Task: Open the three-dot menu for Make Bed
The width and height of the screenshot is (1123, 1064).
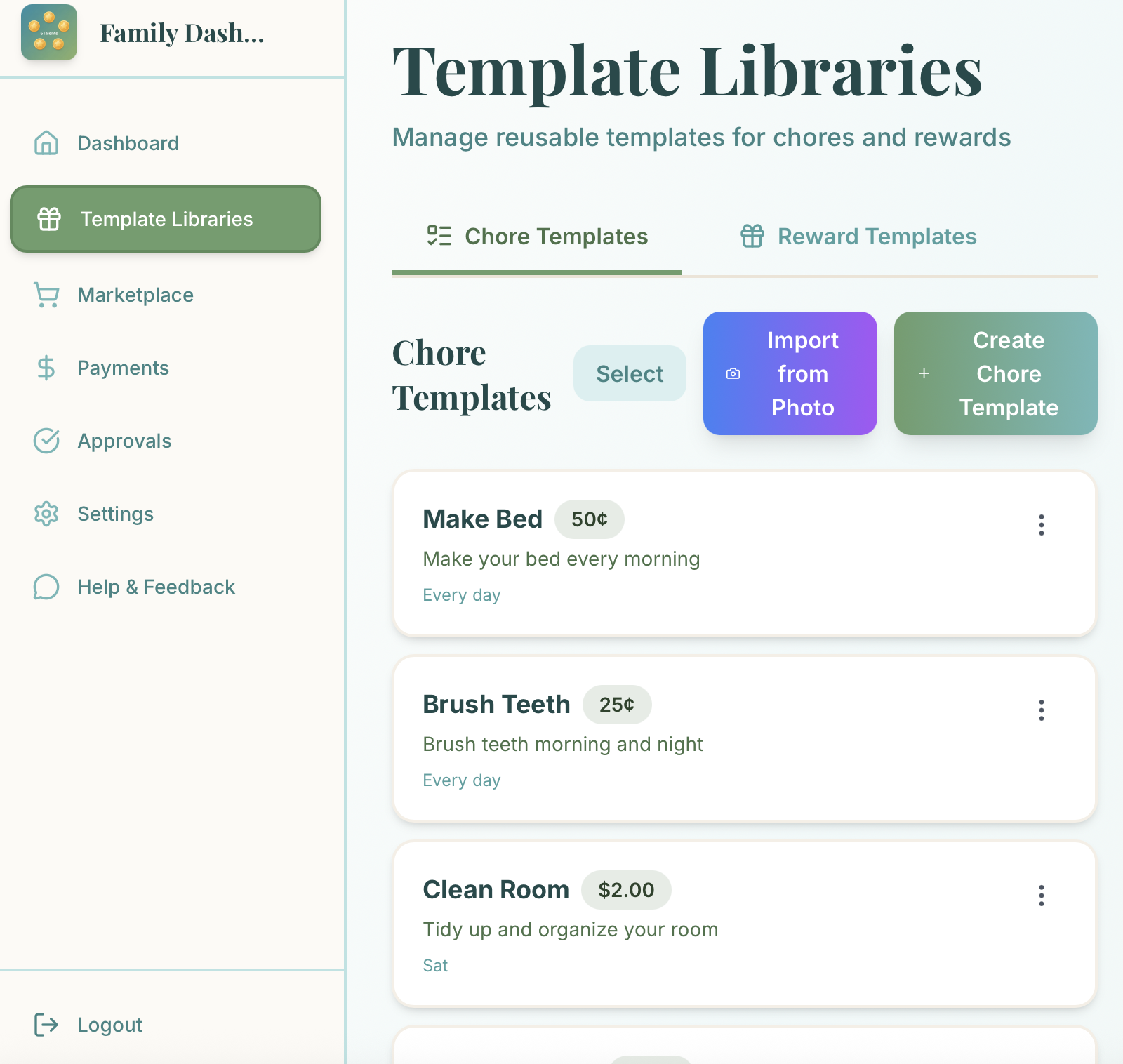Action: coord(1042,525)
